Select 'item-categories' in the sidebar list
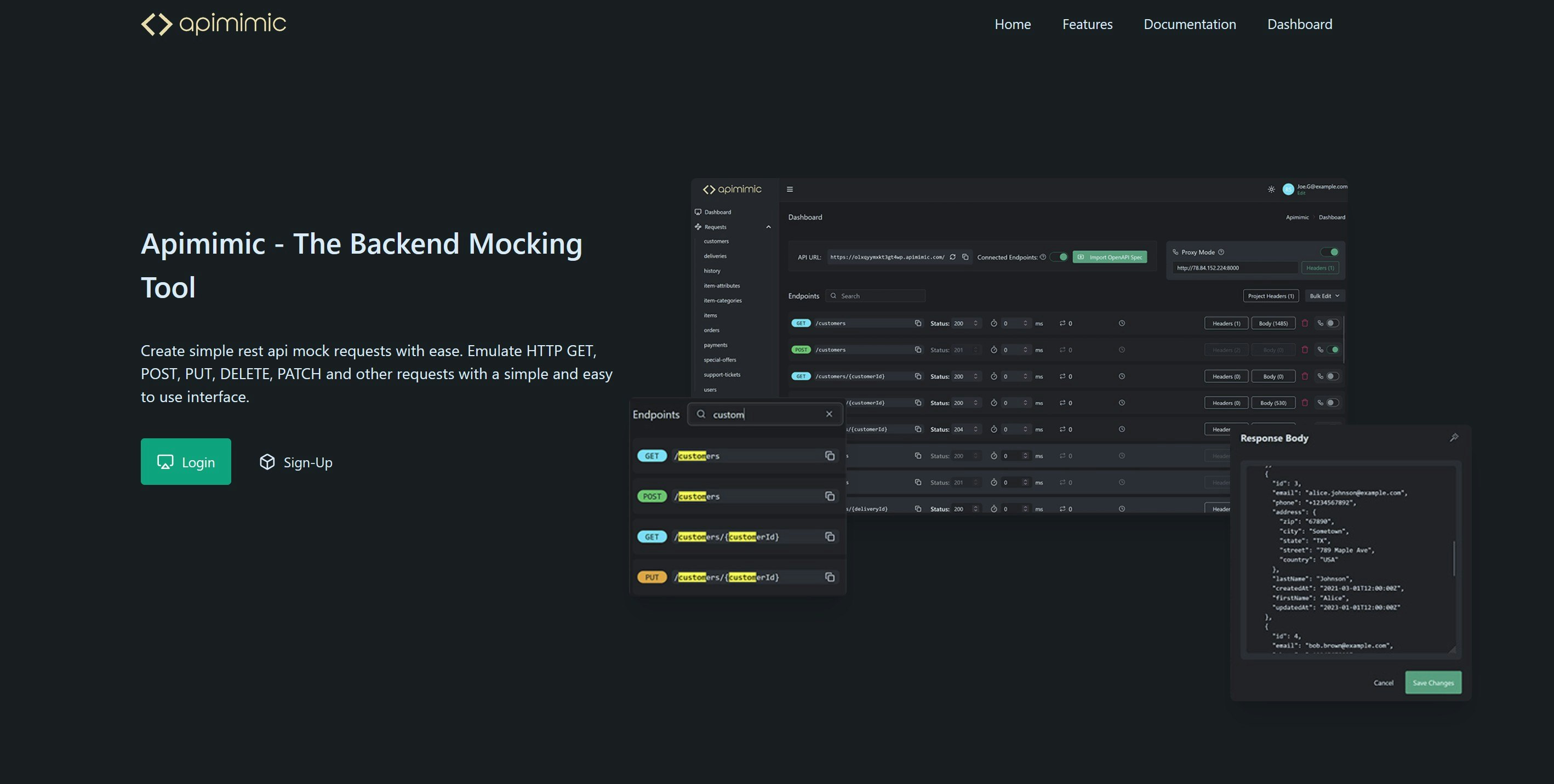The width and height of the screenshot is (1554, 784). pyautogui.click(x=723, y=300)
